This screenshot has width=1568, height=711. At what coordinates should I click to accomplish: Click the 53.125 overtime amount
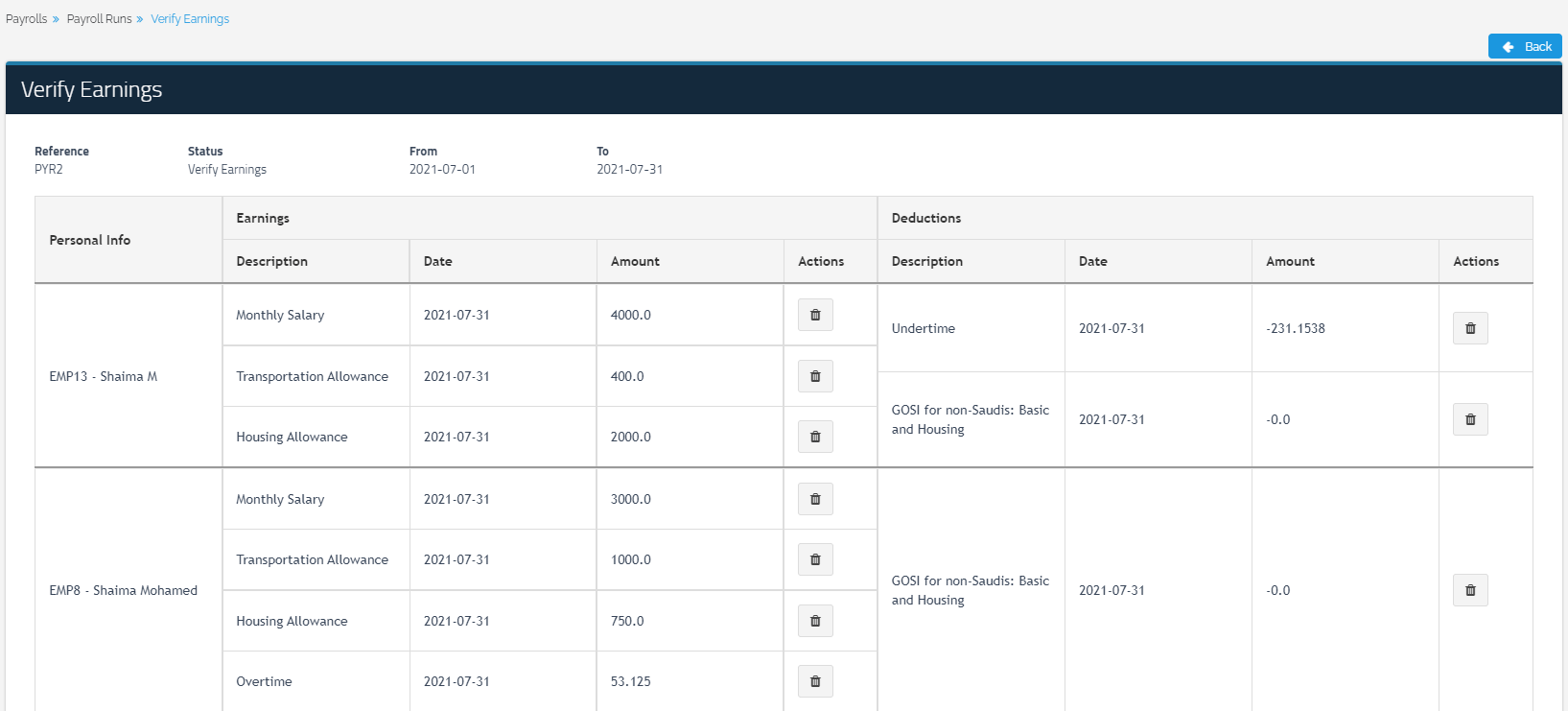pyautogui.click(x=631, y=681)
